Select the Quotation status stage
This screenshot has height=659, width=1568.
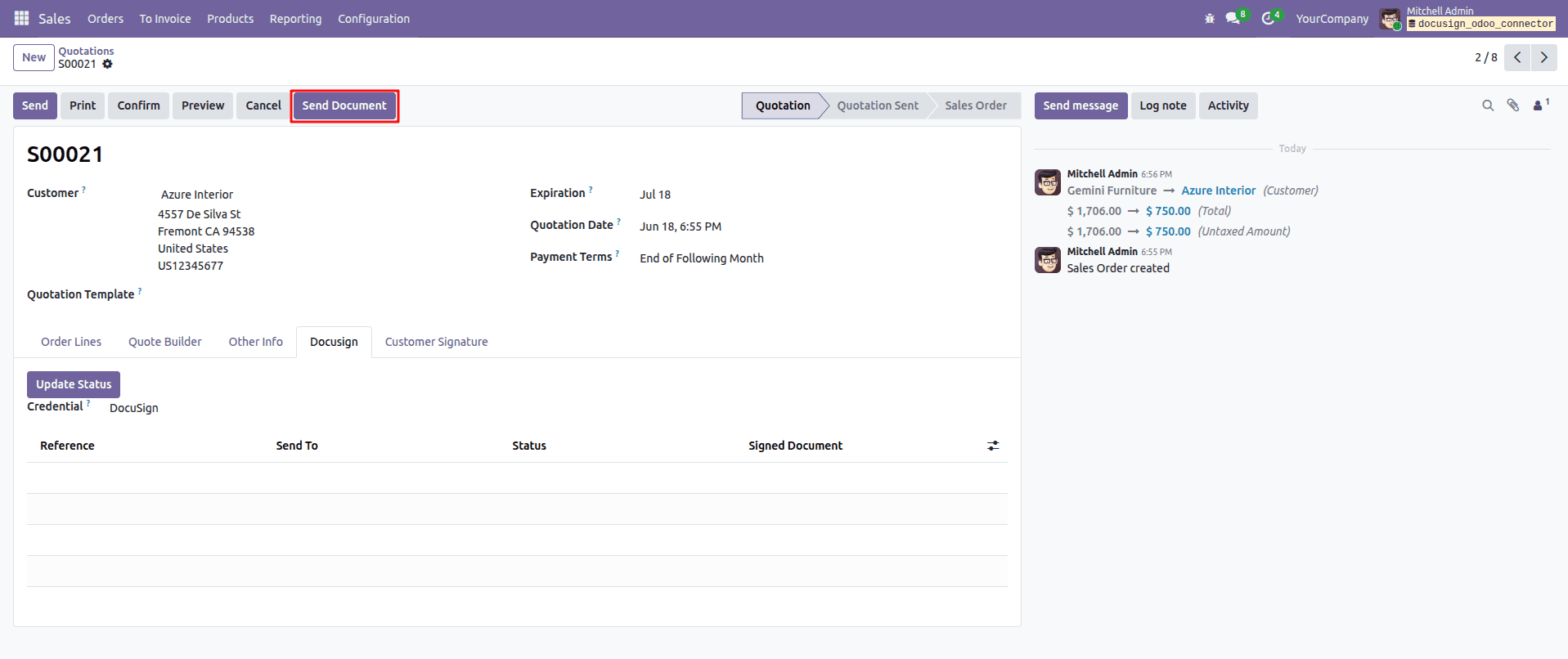click(x=783, y=105)
